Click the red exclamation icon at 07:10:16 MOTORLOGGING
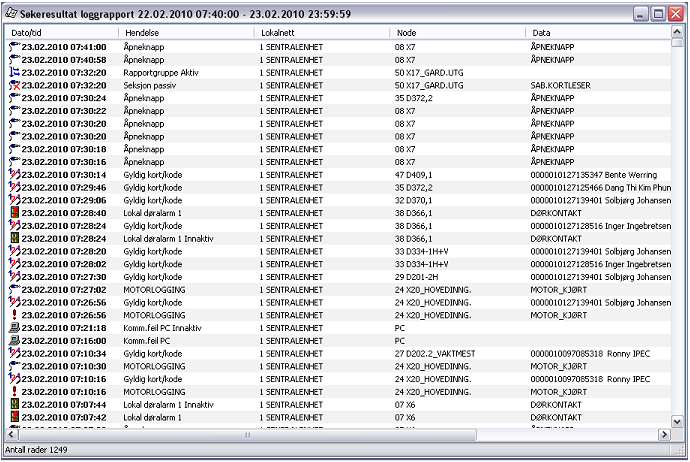Screen dimensions: 690x462 [14, 392]
